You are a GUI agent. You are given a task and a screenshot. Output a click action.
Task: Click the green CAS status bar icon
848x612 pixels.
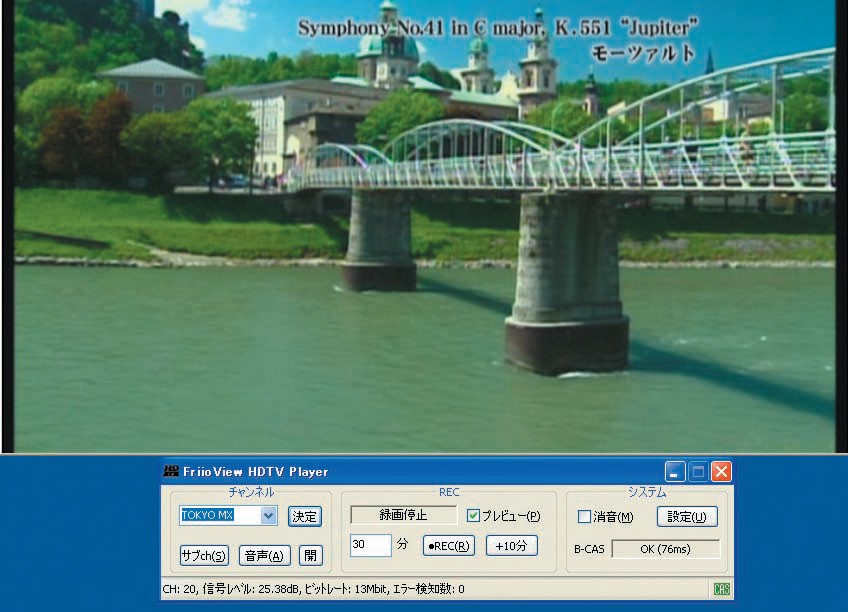721,589
